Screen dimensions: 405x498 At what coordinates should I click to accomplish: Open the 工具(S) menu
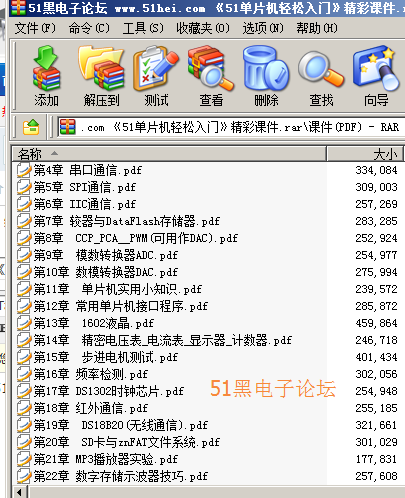[x=143, y=28]
